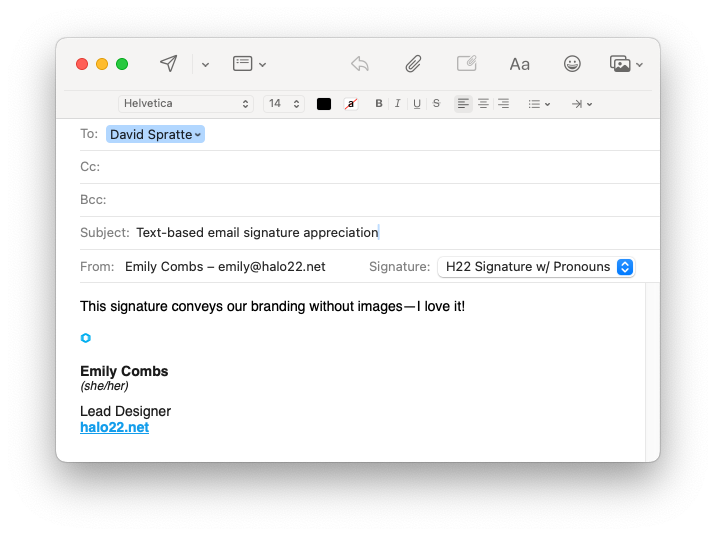Click the Lead Designer title text
The width and height of the screenshot is (716, 536).
126,411
